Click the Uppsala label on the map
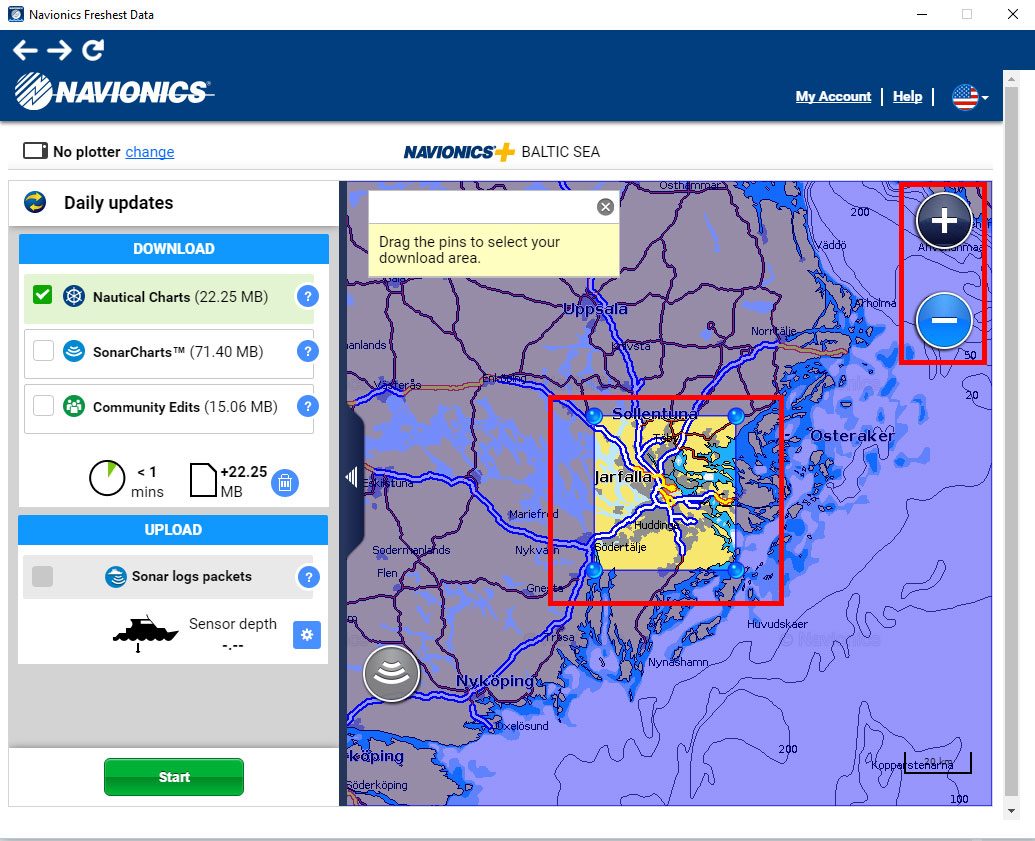The height and width of the screenshot is (841, 1035). click(x=595, y=308)
